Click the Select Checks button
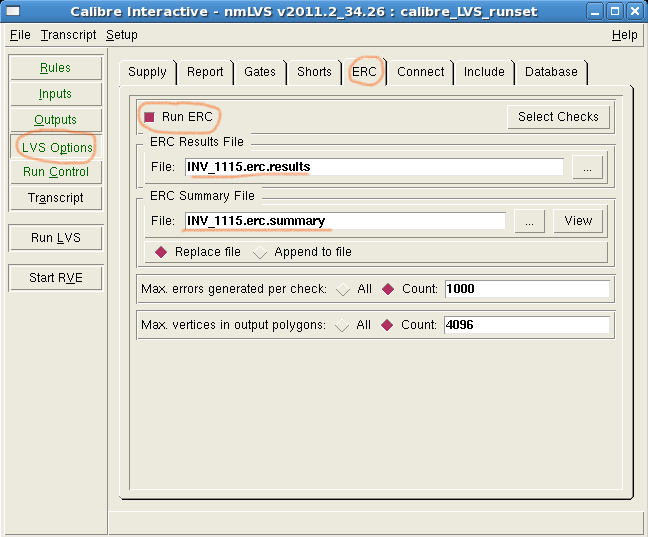The height and width of the screenshot is (537, 648). tap(558, 117)
